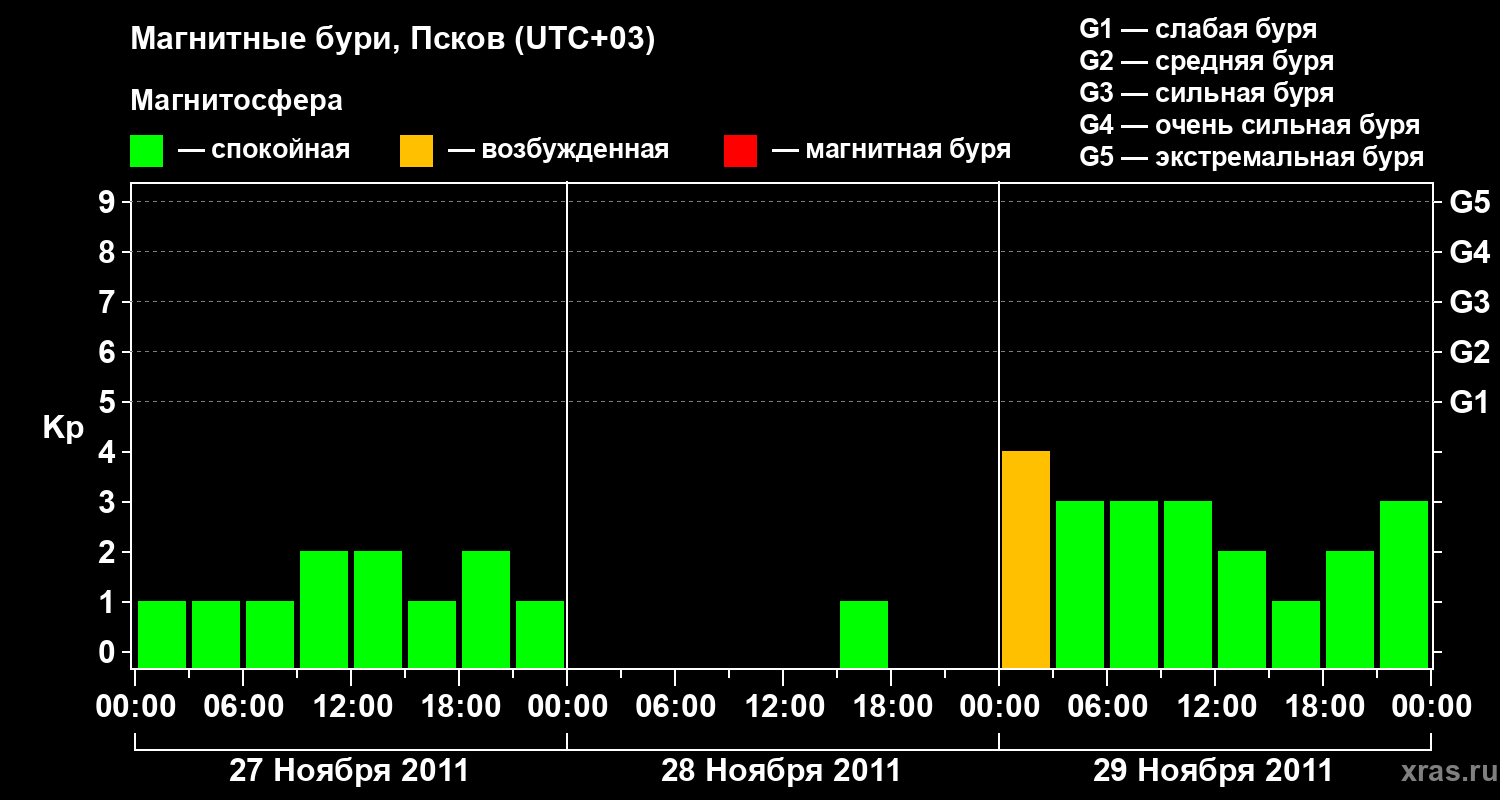Click the 12:00–15:00 bar on 27 Ноября

(378, 609)
